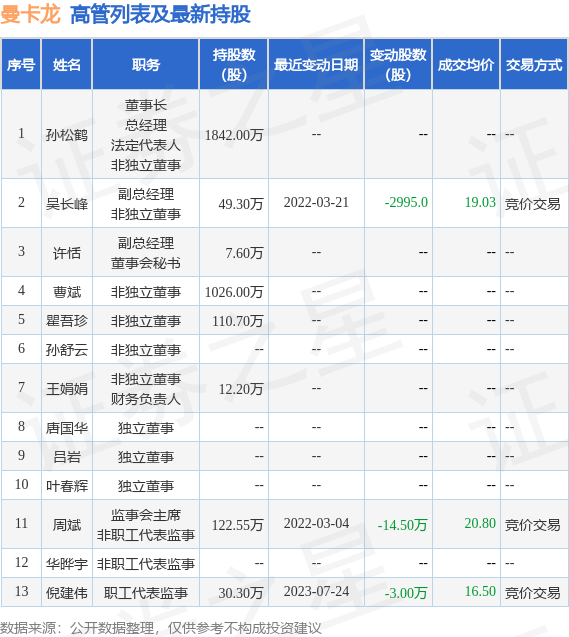Click the 职务 column header

point(146,65)
